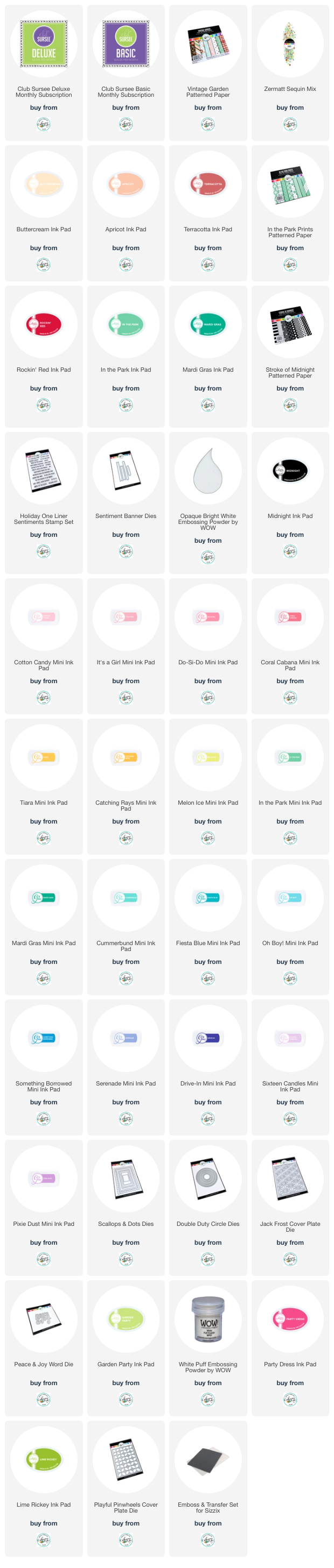Viewport: 334px width, 1568px height.
Task: Select the Rockin' Red Ink Pad image
Action: [43, 324]
